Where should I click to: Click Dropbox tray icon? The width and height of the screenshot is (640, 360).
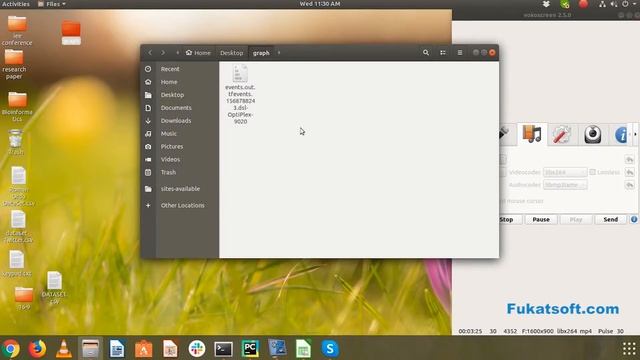(546, 4)
